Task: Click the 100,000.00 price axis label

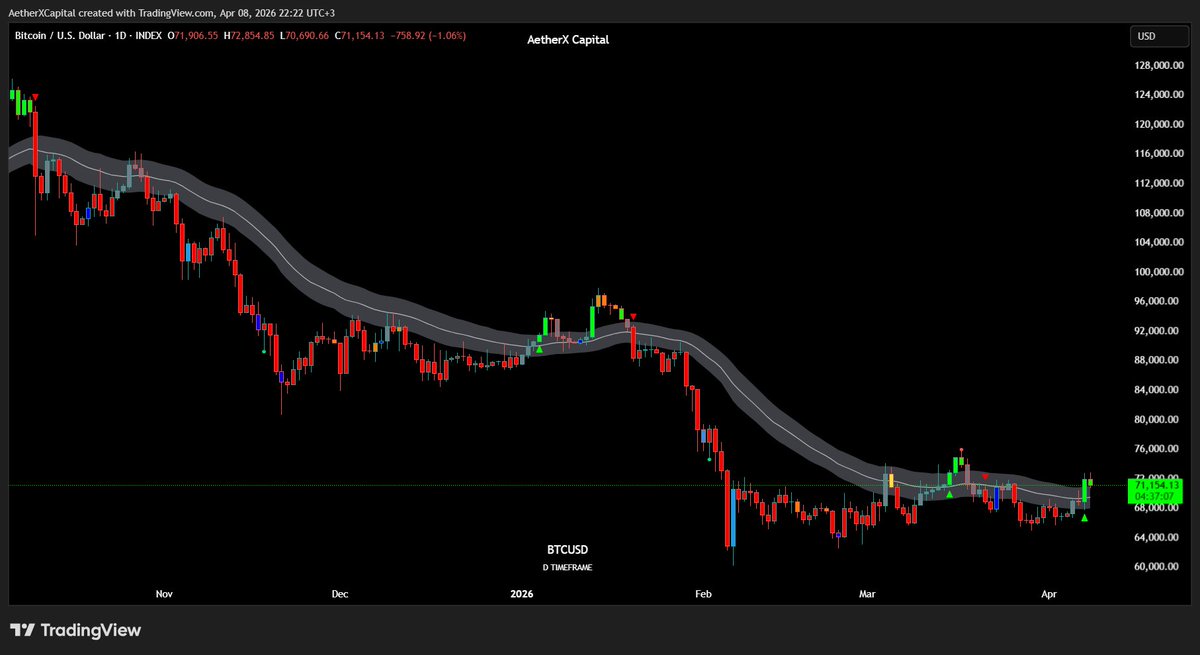Action: coord(1160,272)
